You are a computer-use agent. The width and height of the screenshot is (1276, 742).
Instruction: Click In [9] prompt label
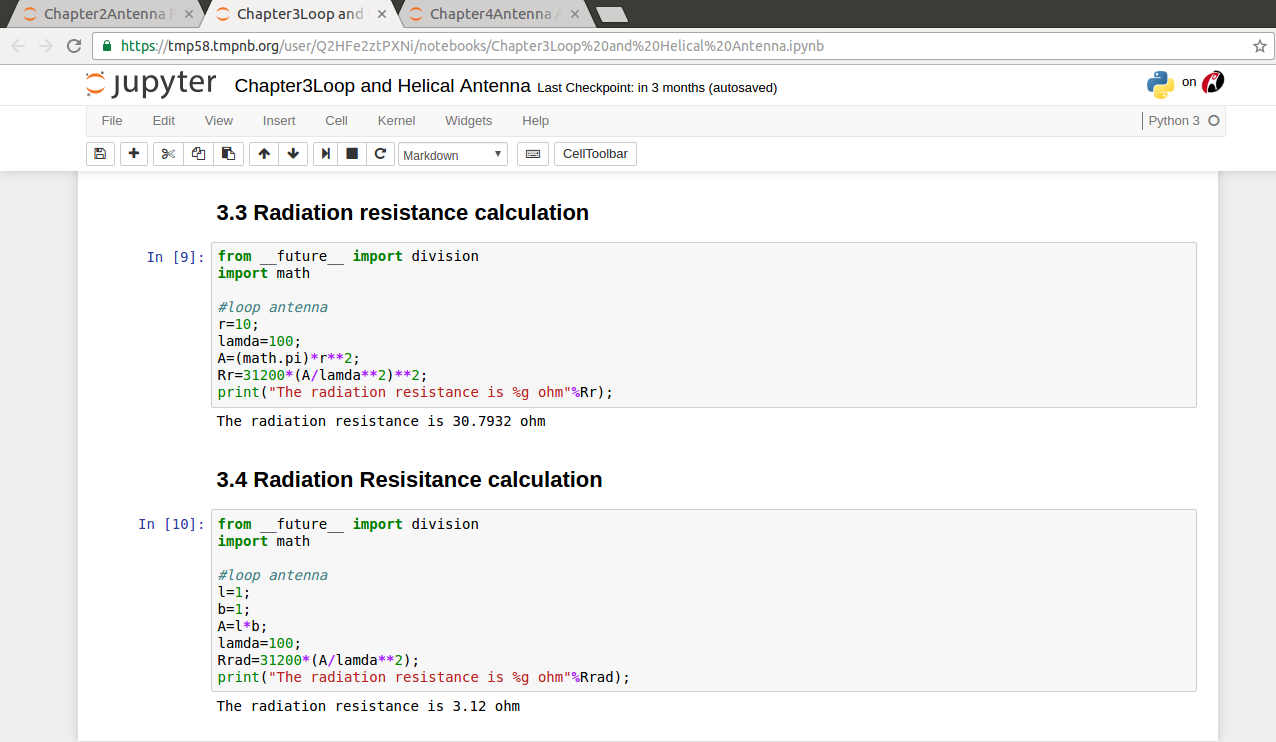pyautogui.click(x=175, y=257)
